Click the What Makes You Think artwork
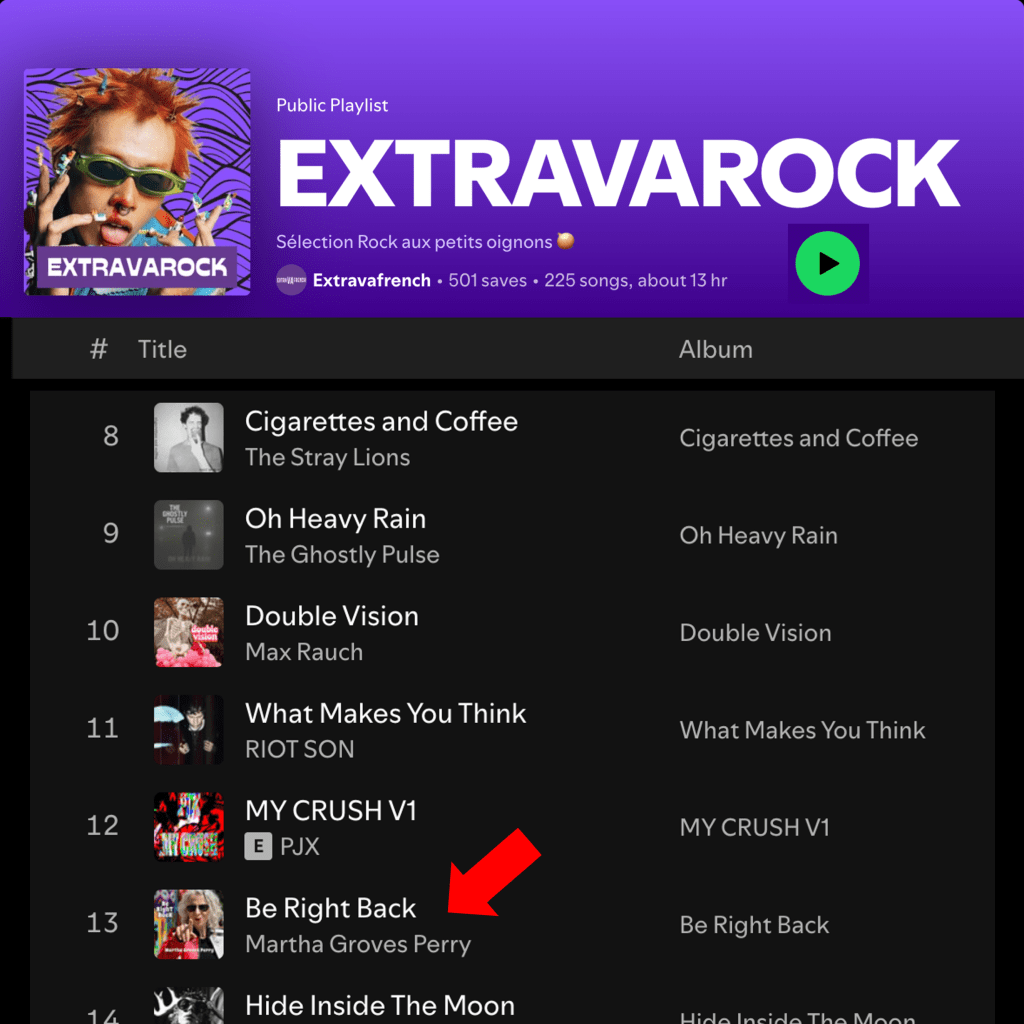This screenshot has height=1024, width=1024. pyautogui.click(x=188, y=729)
